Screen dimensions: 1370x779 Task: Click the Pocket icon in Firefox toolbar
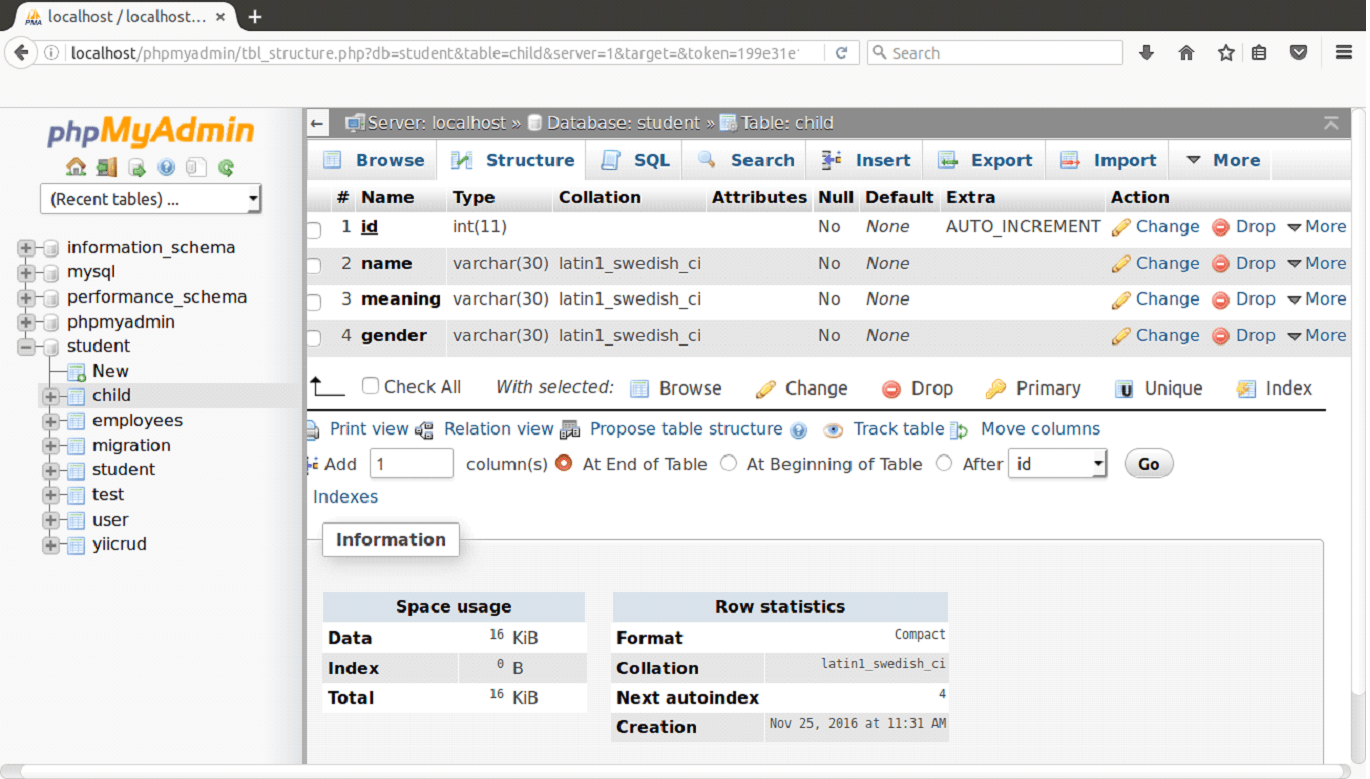pos(1298,53)
